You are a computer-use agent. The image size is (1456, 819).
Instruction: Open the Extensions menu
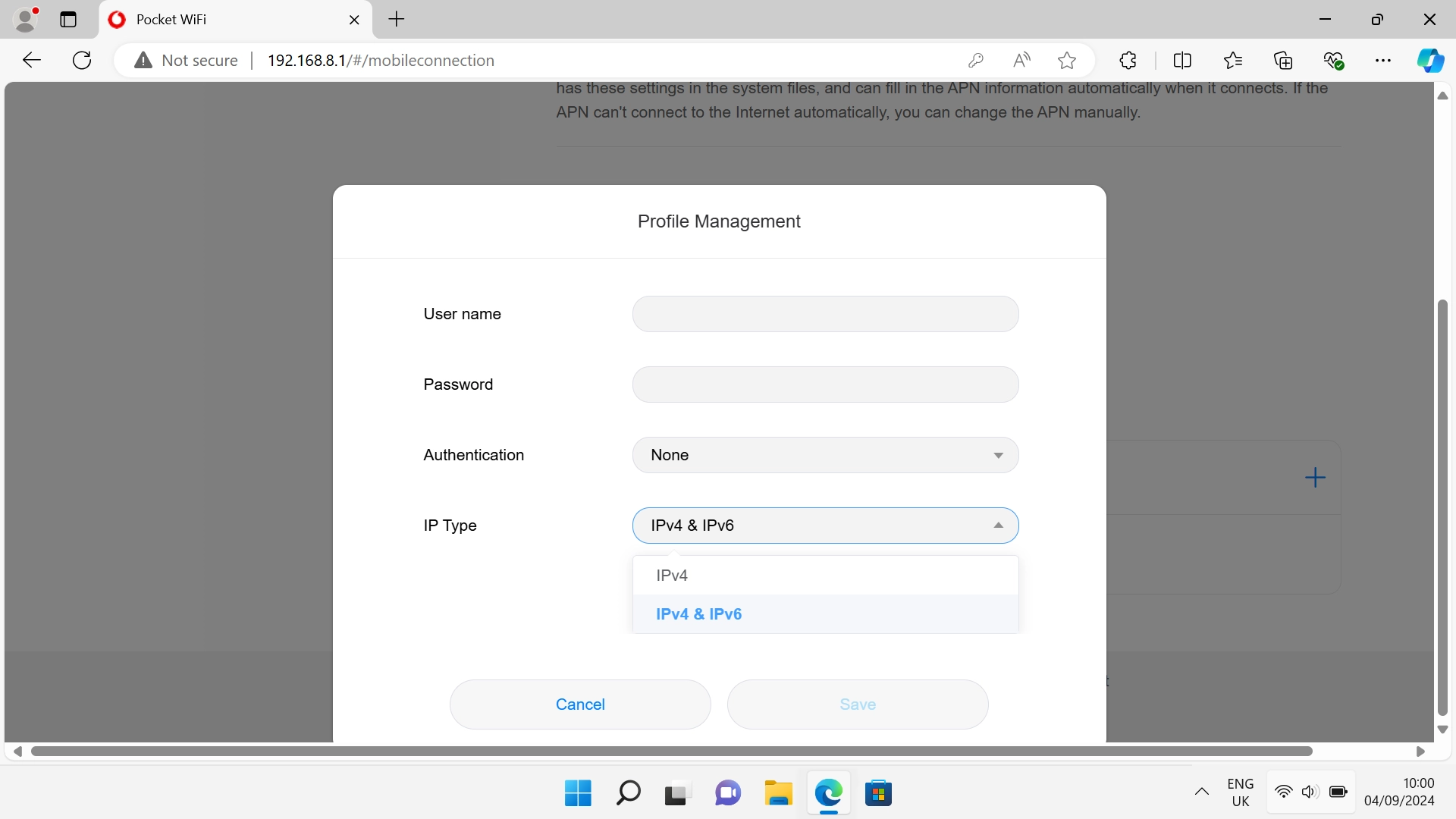[x=1128, y=61]
